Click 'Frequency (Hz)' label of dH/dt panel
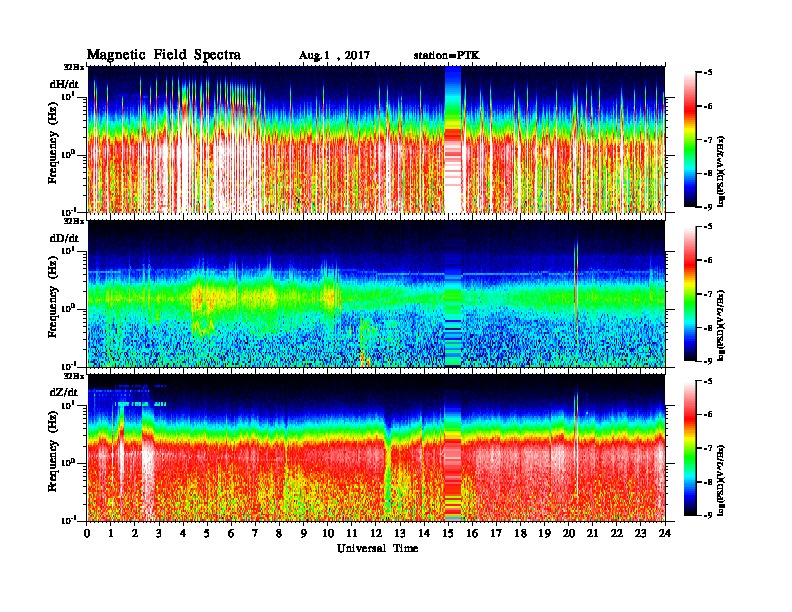792x612 pixels. coord(53,143)
